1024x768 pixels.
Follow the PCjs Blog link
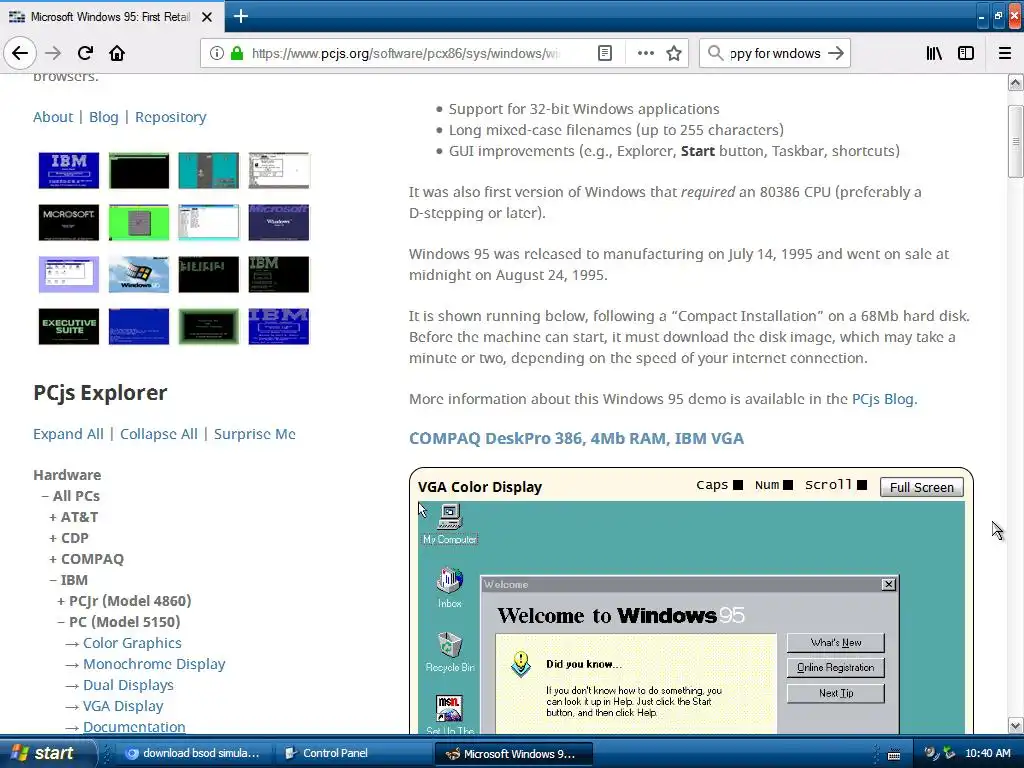(x=884, y=399)
